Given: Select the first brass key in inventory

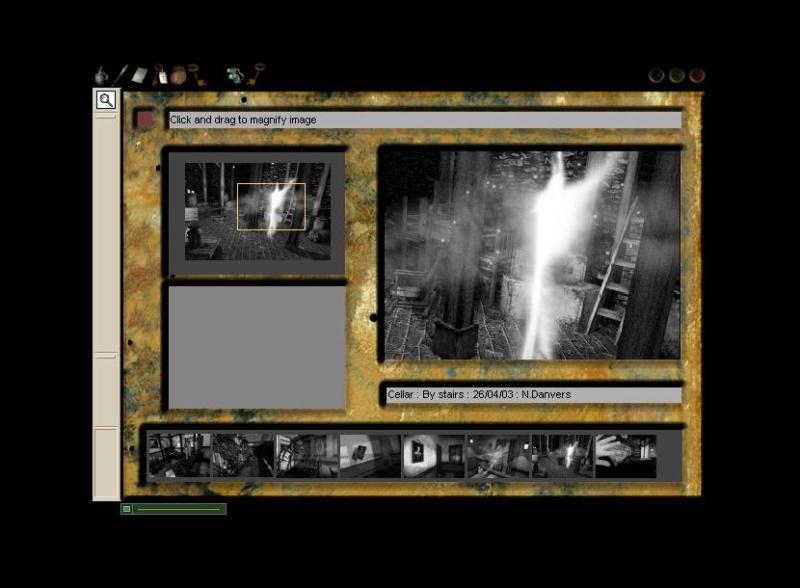Looking at the screenshot, I should (197, 75).
